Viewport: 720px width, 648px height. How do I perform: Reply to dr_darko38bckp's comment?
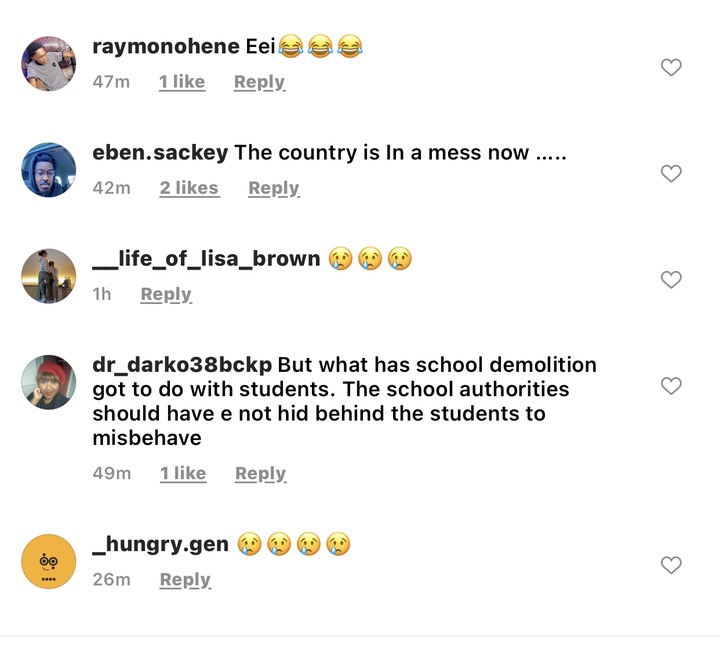coord(261,473)
